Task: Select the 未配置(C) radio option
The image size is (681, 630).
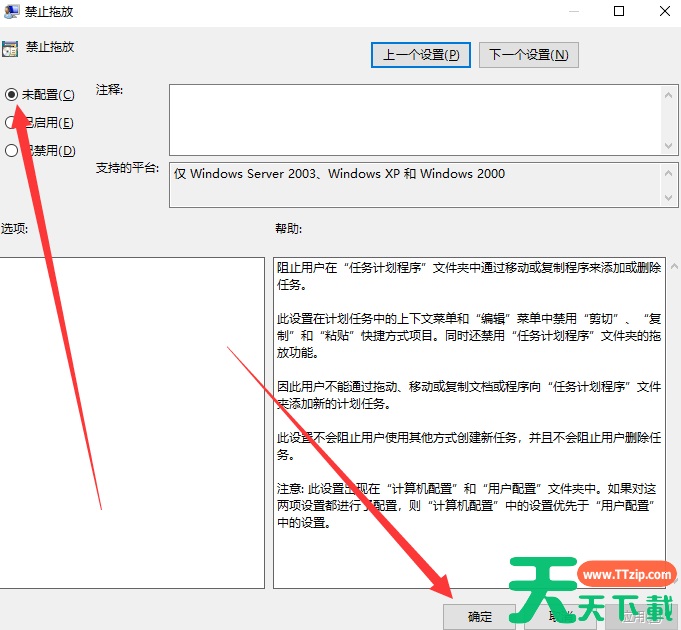Action: pos(12,95)
